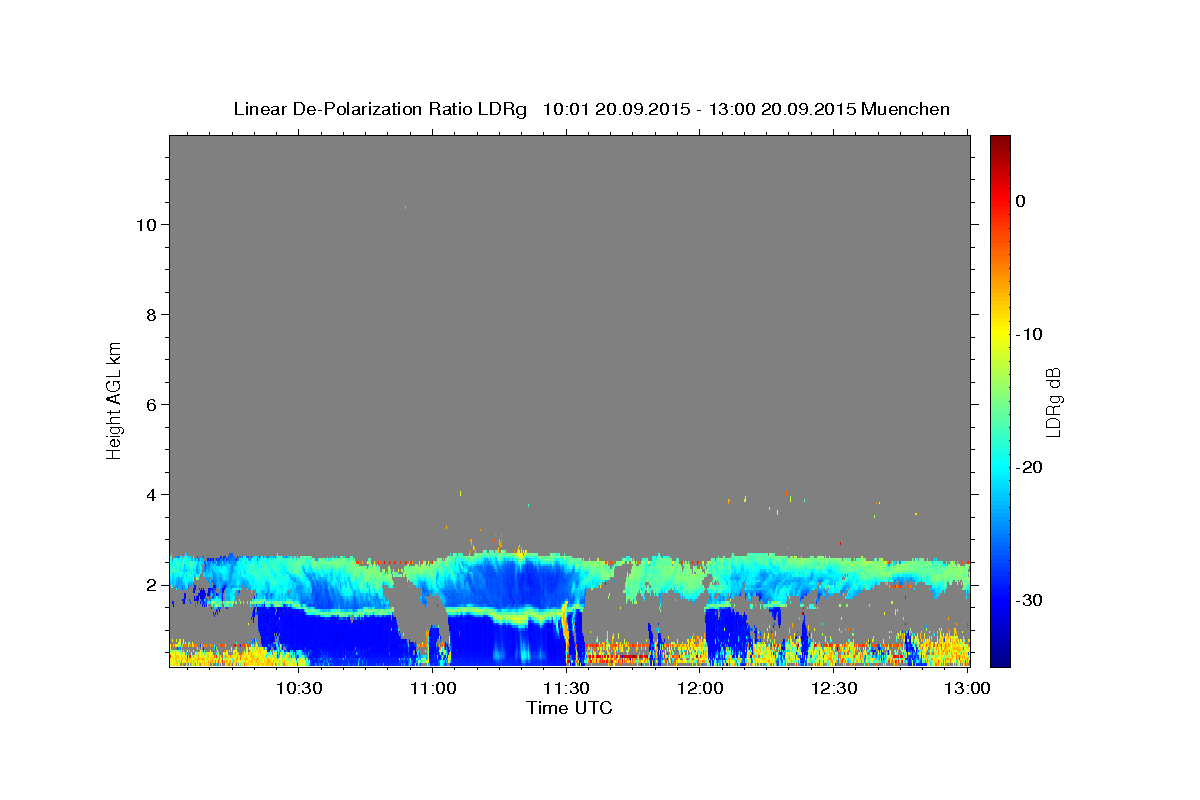Click the 10:30 time tick label
Viewport: 1200px width, 800px height.
(298, 688)
